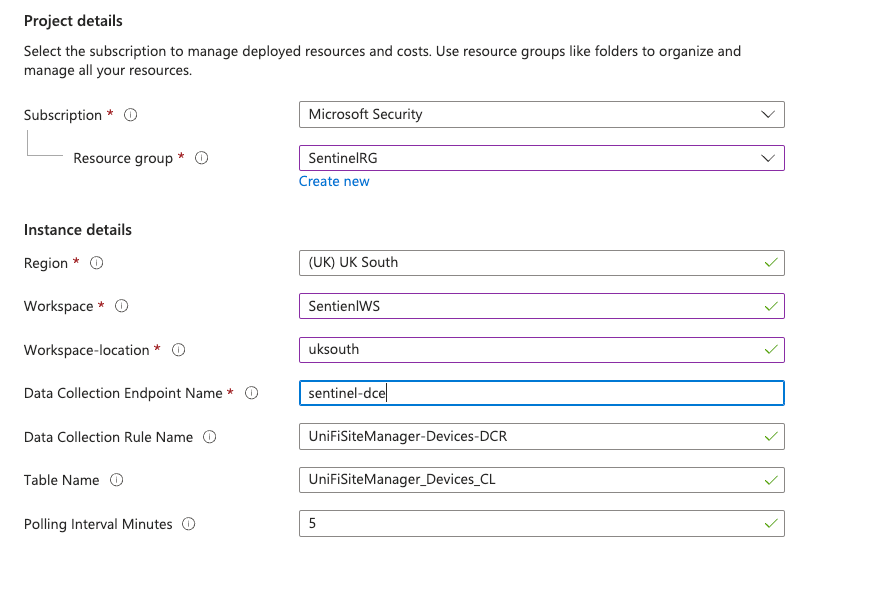Click Data Collection Endpoint Name info icon
Screen dimensions: 870x599
click(251, 393)
